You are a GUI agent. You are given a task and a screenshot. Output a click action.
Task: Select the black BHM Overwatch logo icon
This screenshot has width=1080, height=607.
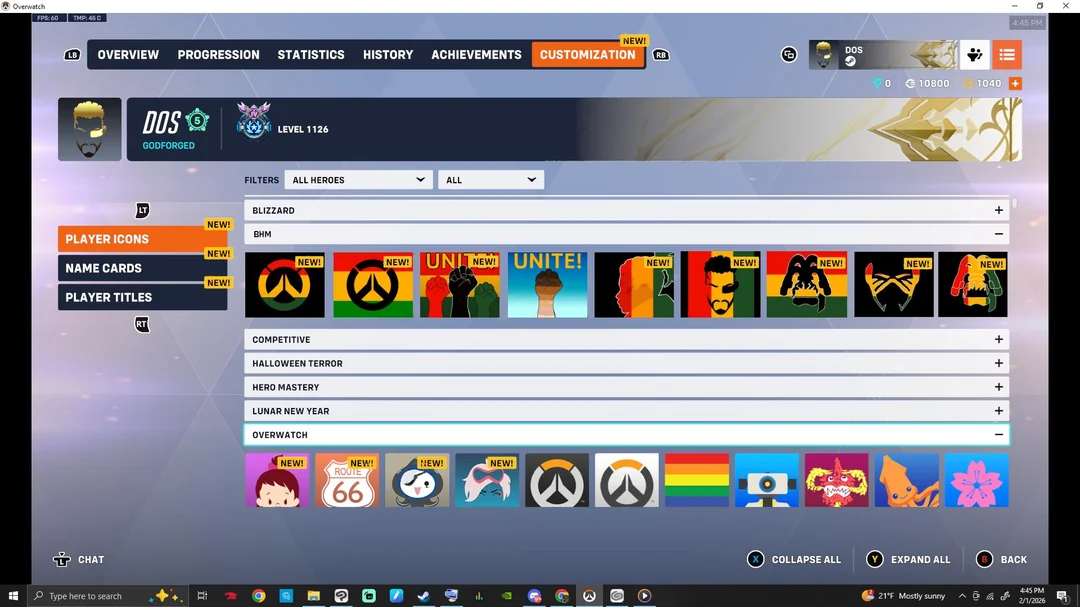tap(284, 285)
